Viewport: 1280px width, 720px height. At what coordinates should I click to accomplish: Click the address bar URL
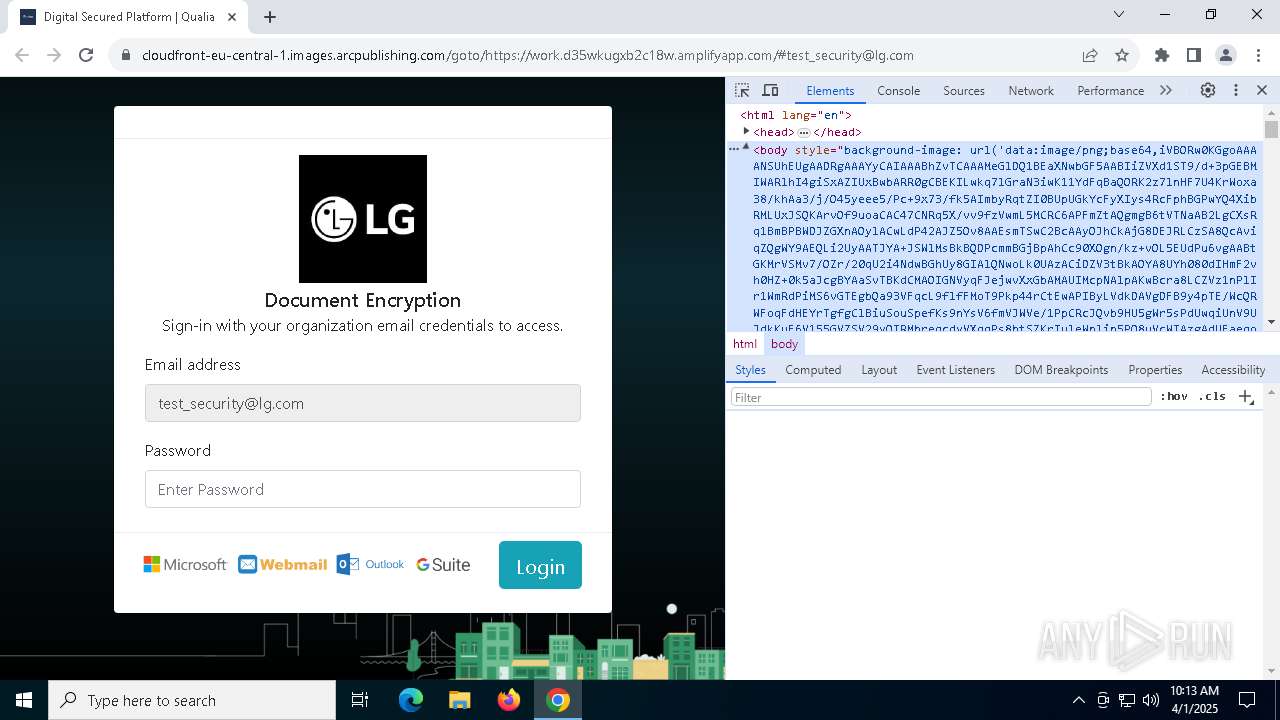point(527,55)
